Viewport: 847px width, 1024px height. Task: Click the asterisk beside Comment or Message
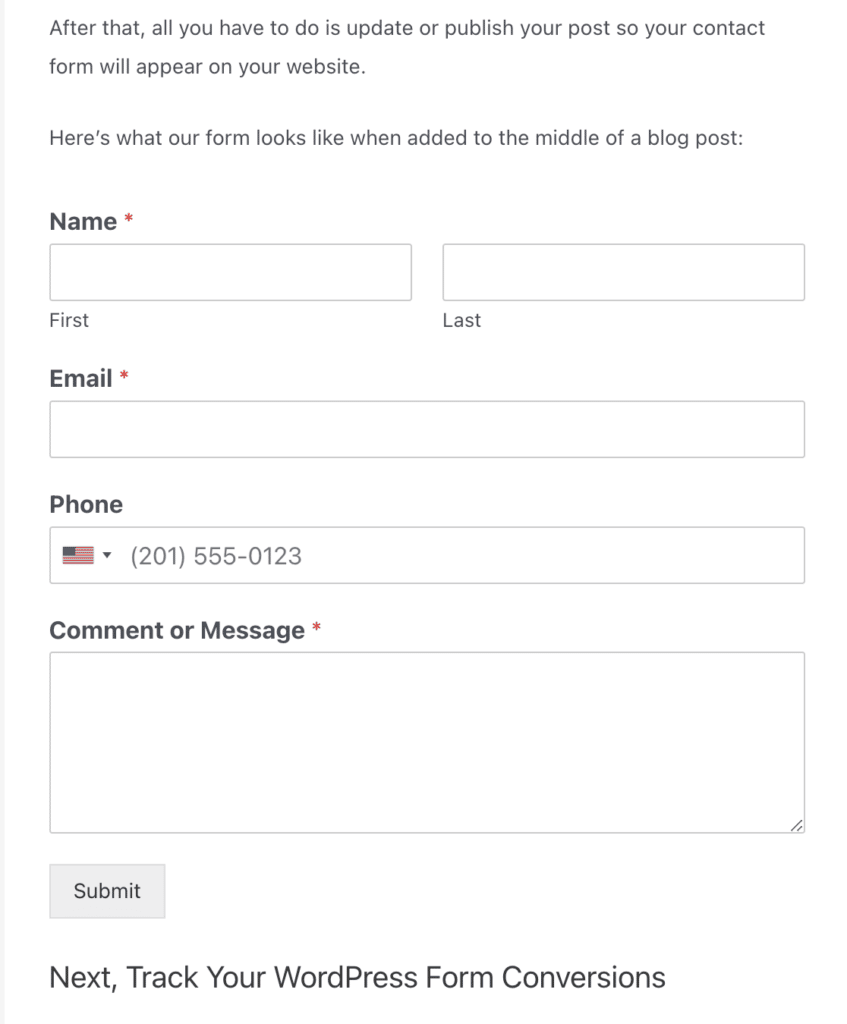pyautogui.click(x=316, y=627)
